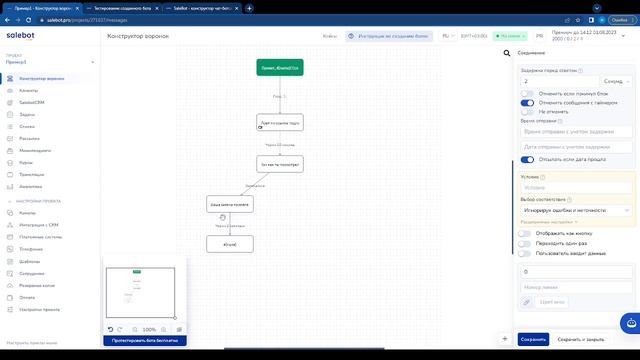The image size is (640, 360).
Task: Open Телефония settings
Action: [x=31, y=249]
